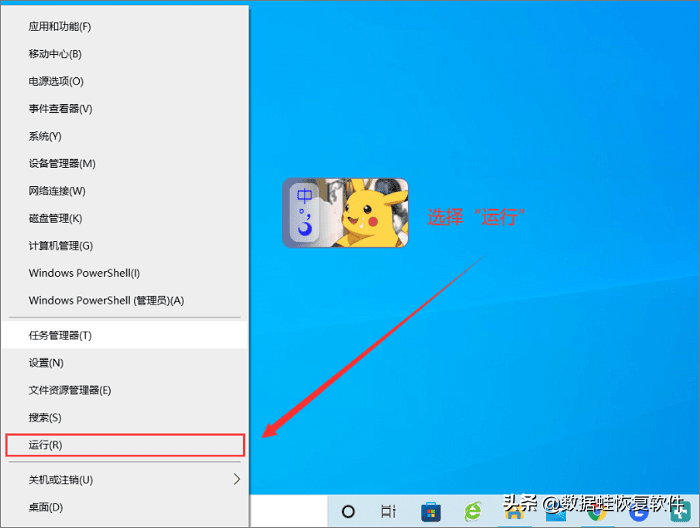Open Windows PowerShell (管理员)(A)
This screenshot has width=700, height=528.
click(125, 300)
